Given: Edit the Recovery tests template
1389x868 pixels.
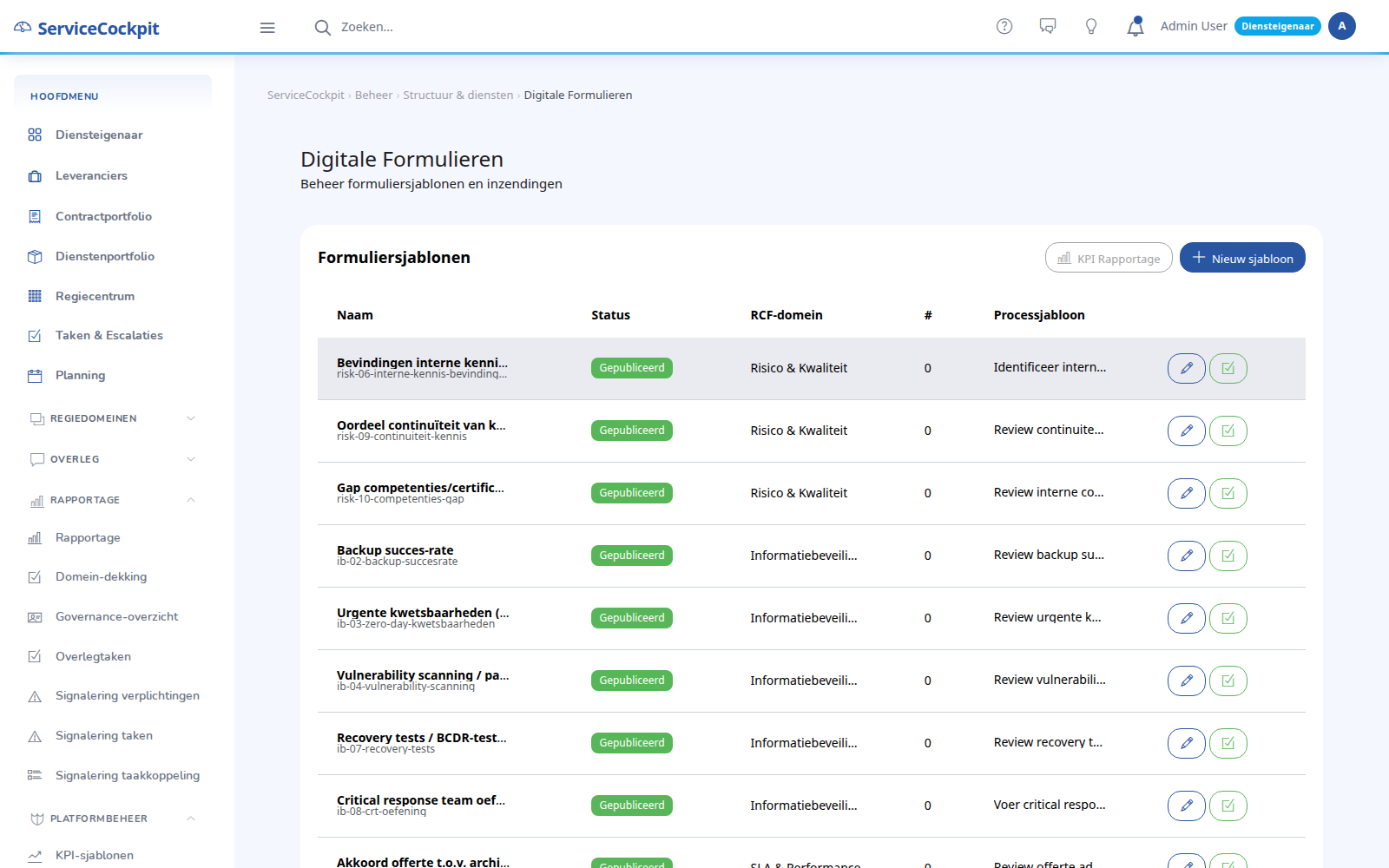Looking at the screenshot, I should (1187, 743).
